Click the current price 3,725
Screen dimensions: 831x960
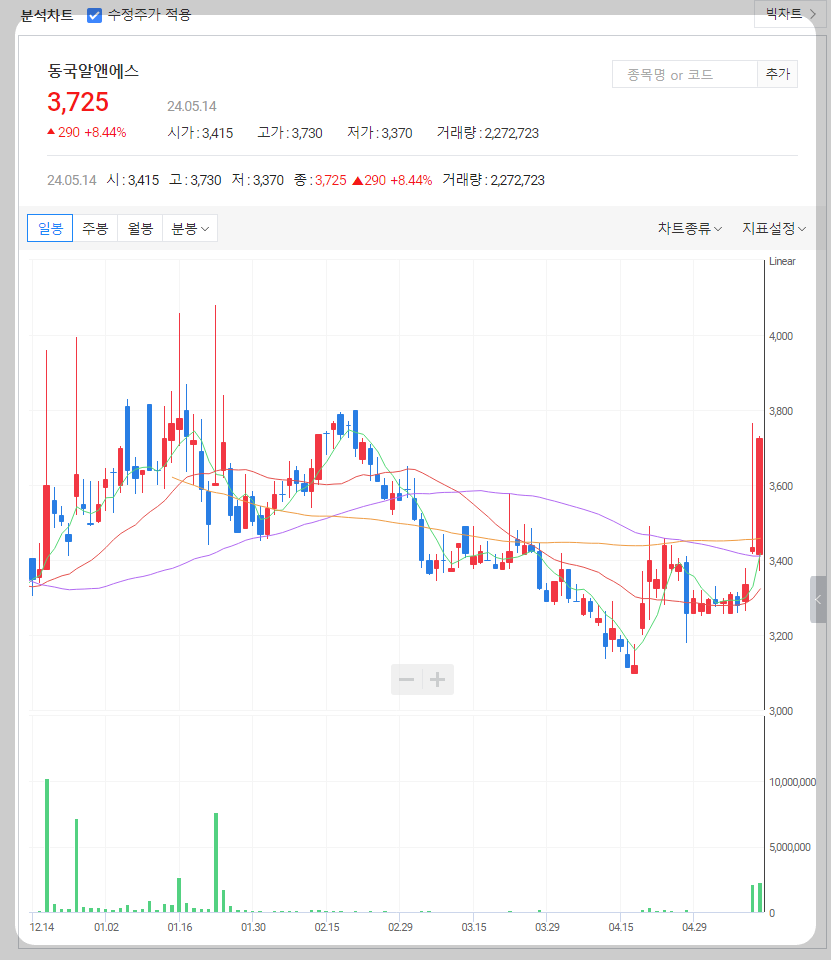tap(78, 102)
